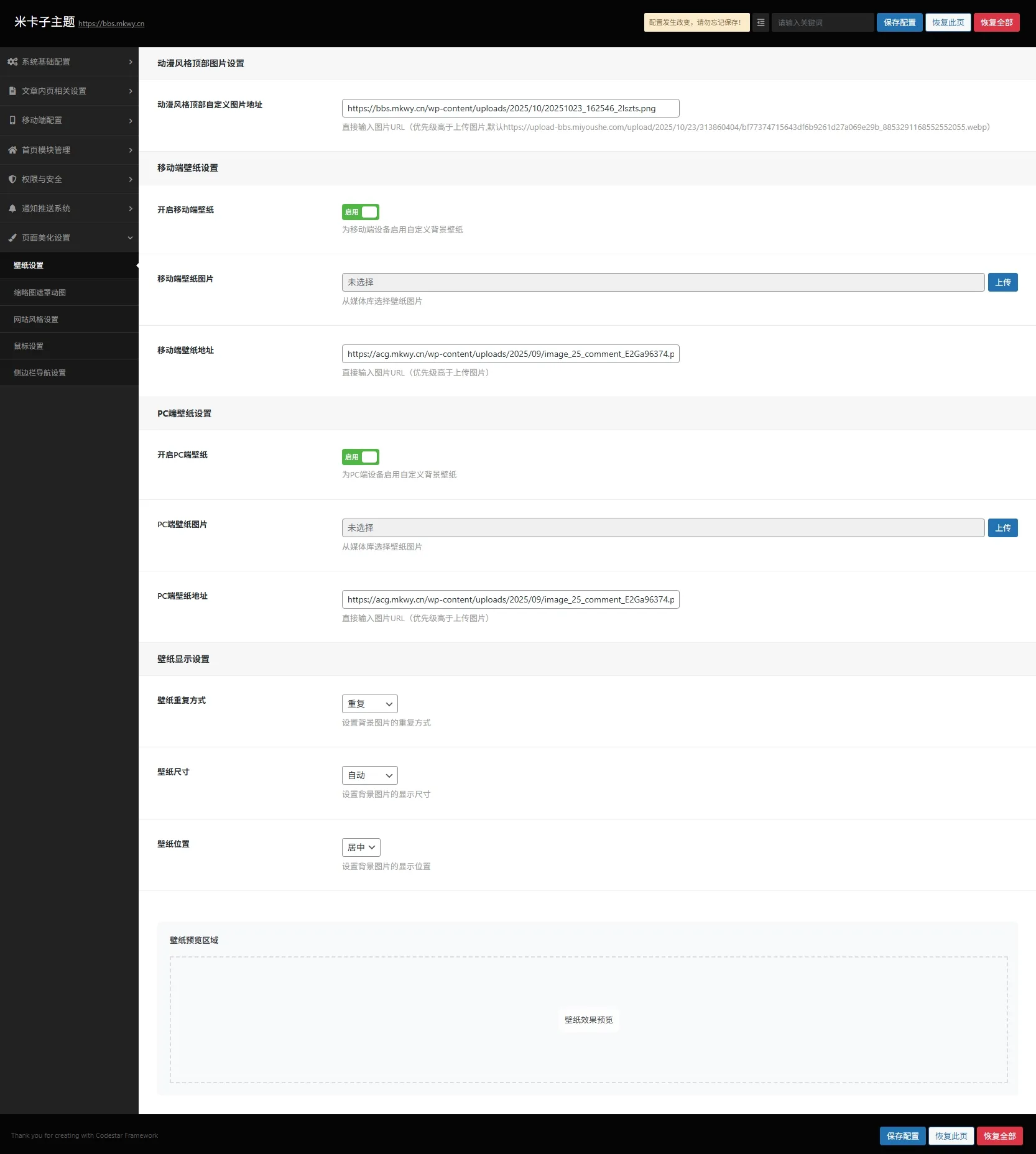Click the paintbrush icon beside 页面美化设置
Image resolution: width=1036 pixels, height=1154 pixels.
pyautogui.click(x=12, y=238)
